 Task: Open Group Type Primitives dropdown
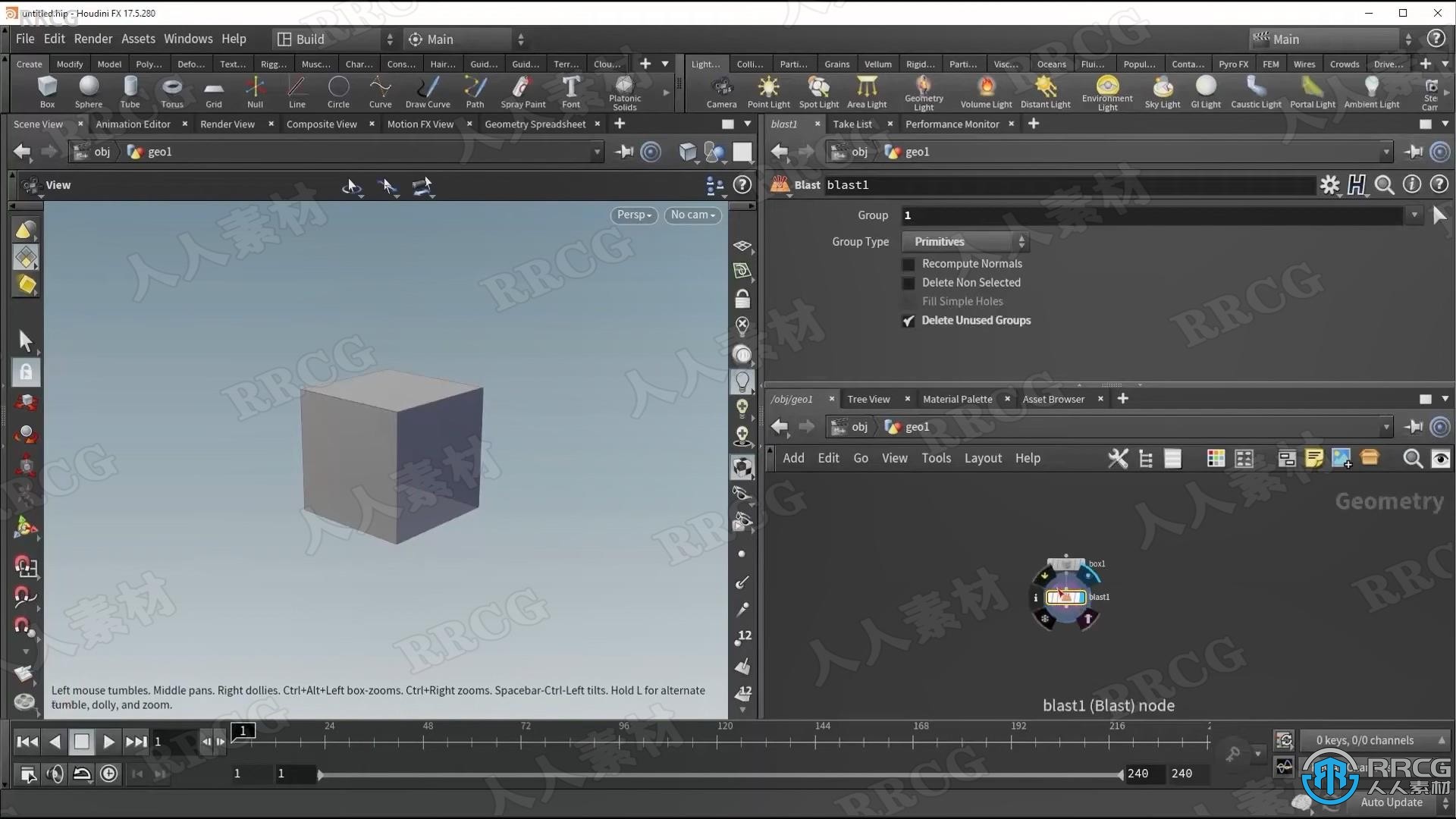coord(965,242)
